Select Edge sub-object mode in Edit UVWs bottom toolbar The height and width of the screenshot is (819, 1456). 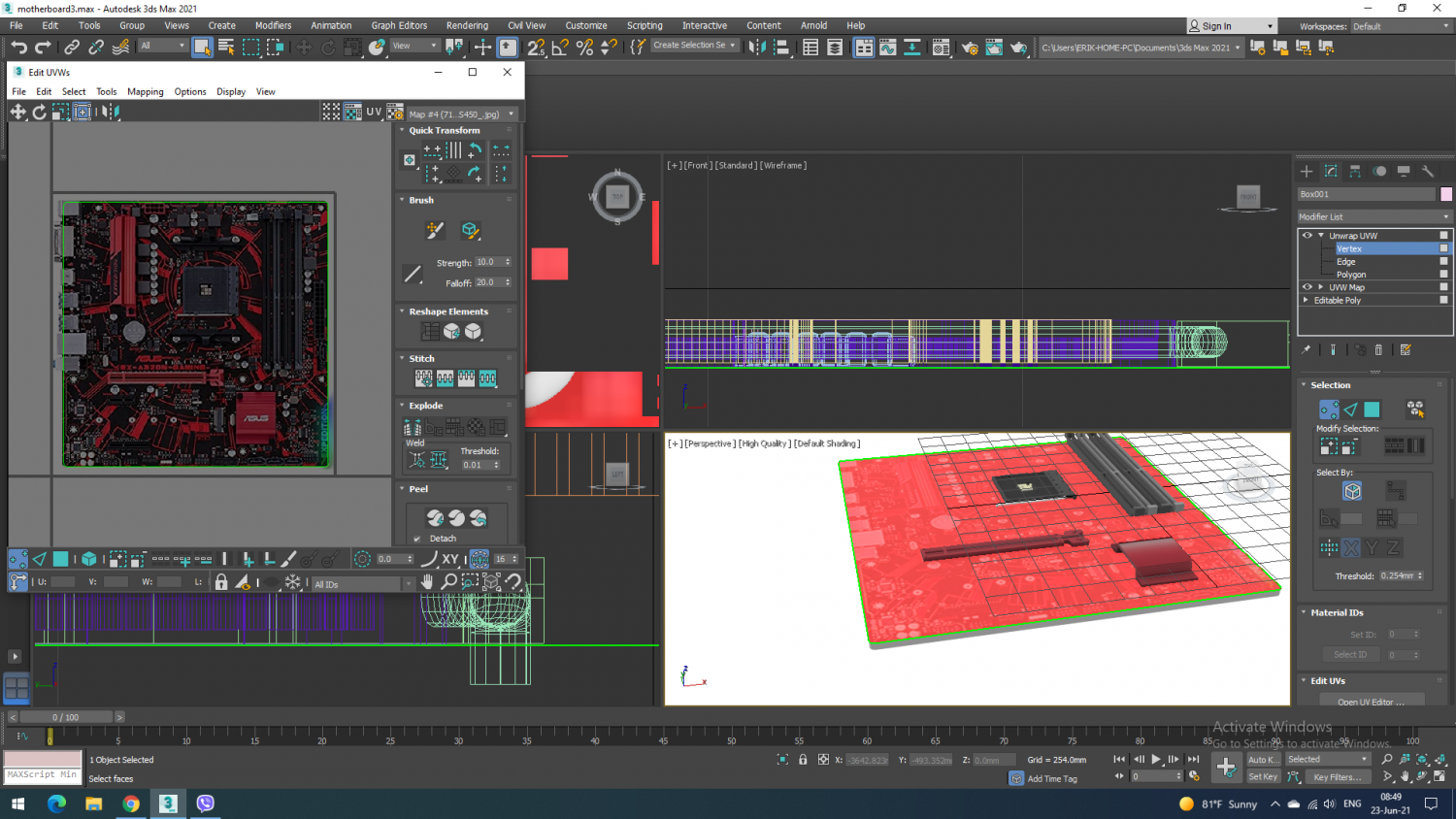[40, 559]
